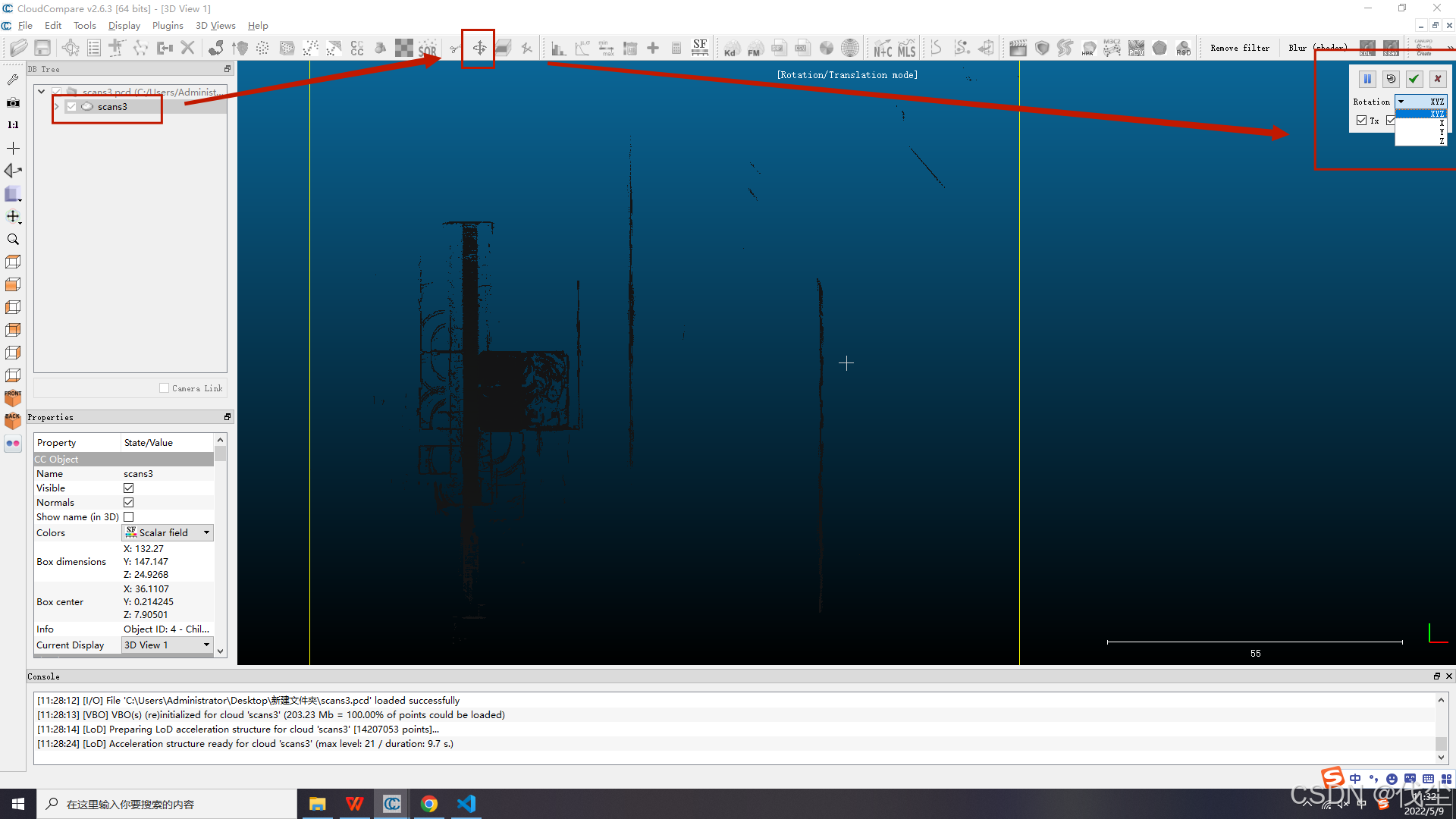
Task: Click the Translate/Rotate tool icon
Action: pos(479,49)
